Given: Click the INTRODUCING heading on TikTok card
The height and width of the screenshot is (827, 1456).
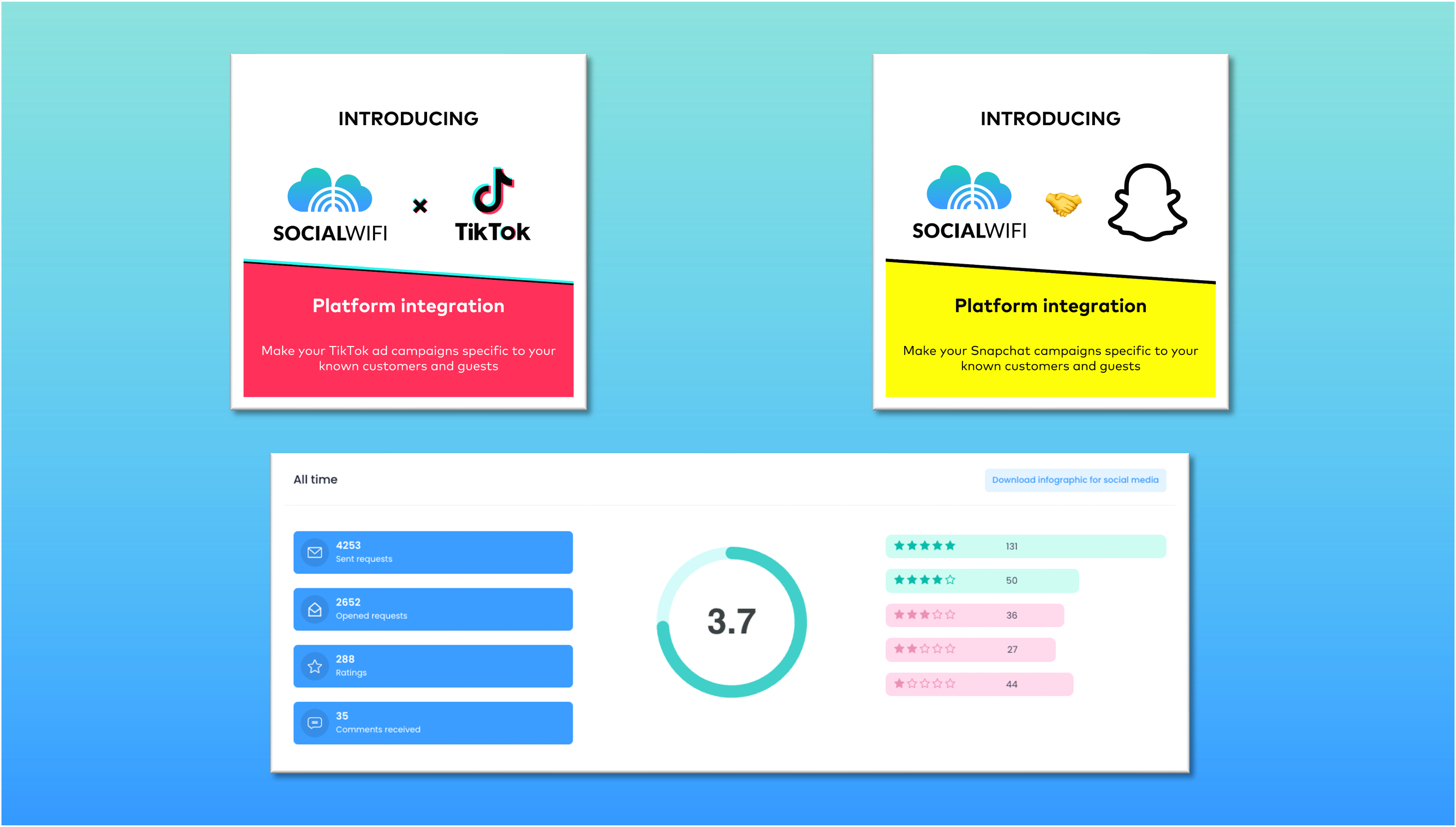Looking at the screenshot, I should (x=408, y=119).
